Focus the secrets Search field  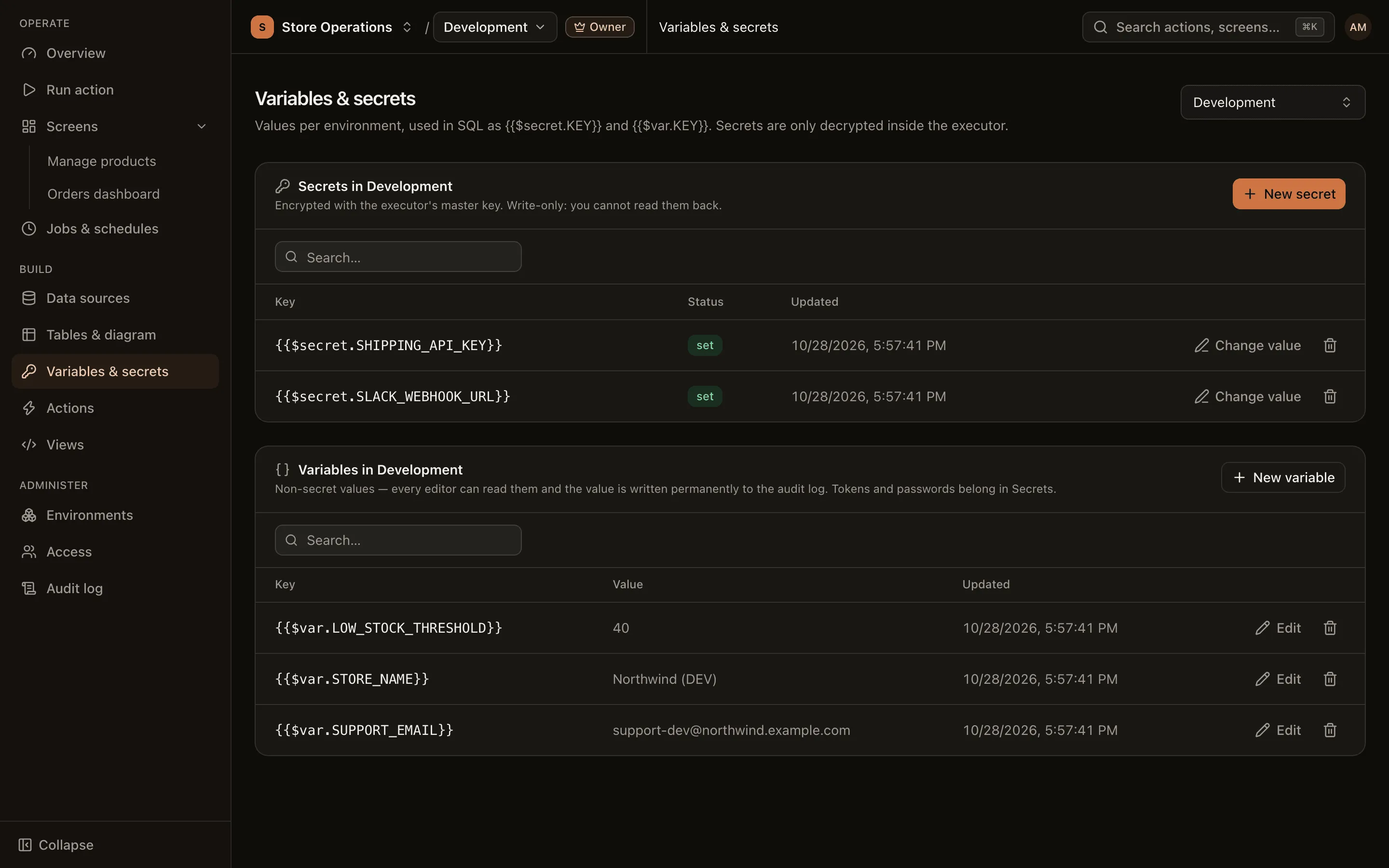(398, 257)
